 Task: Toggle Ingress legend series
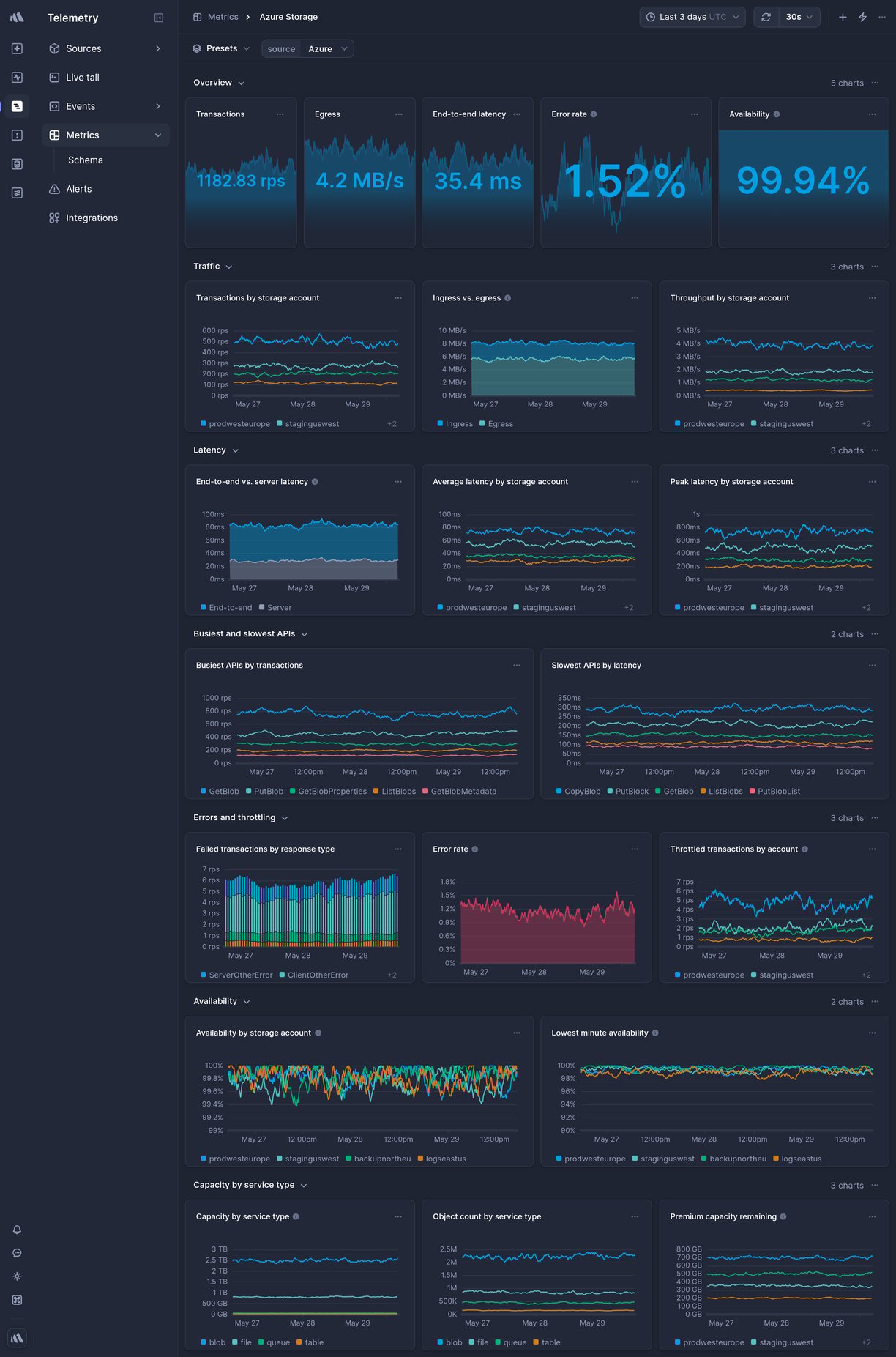455,424
